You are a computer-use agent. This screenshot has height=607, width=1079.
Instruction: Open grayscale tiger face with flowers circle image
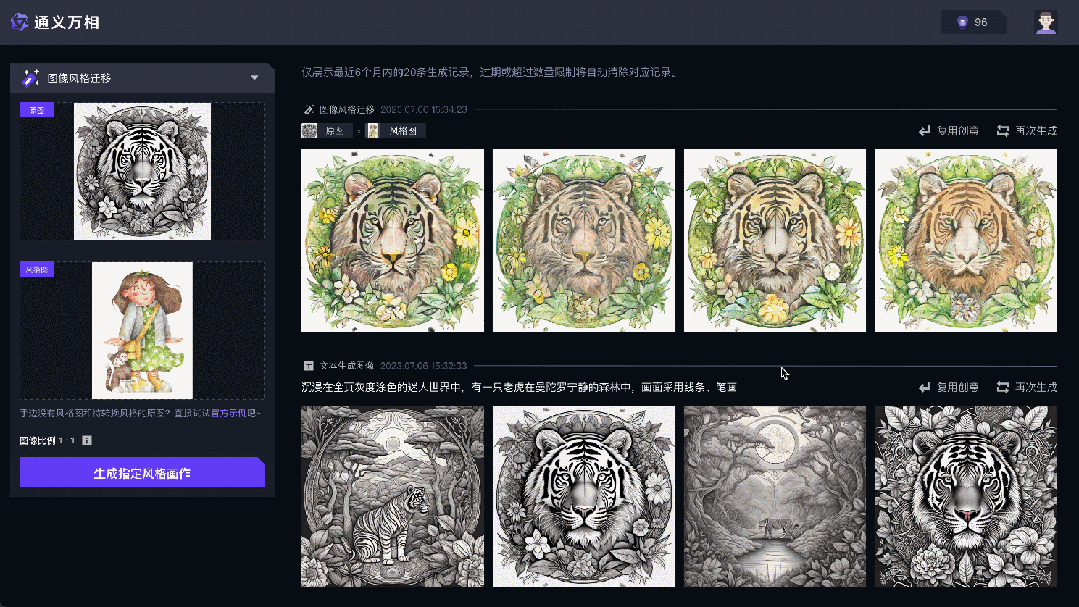click(x=584, y=496)
